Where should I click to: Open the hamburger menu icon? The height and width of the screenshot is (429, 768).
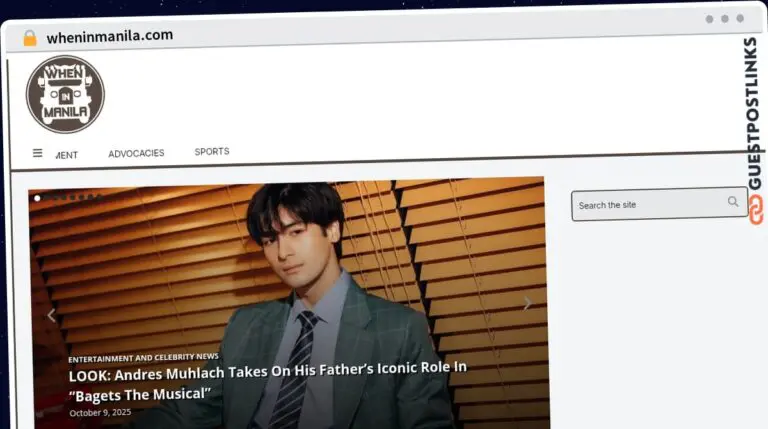point(37,153)
